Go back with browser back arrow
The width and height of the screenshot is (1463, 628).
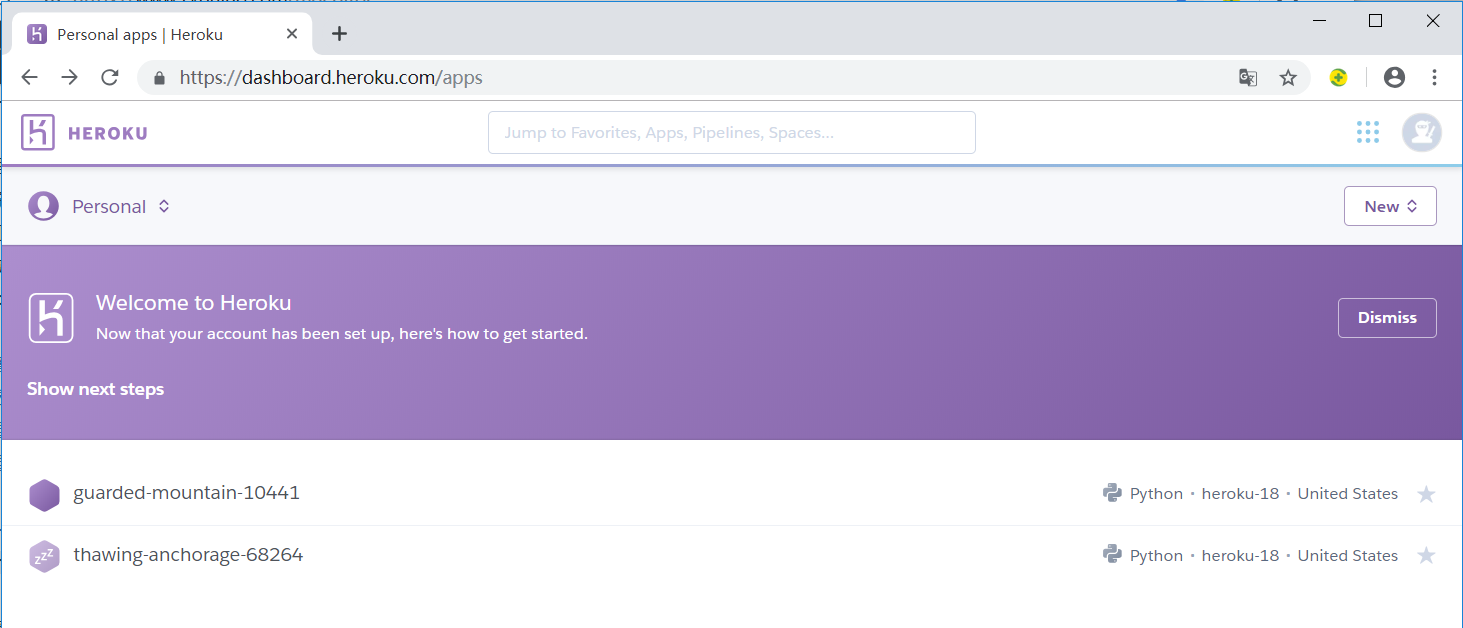29,77
